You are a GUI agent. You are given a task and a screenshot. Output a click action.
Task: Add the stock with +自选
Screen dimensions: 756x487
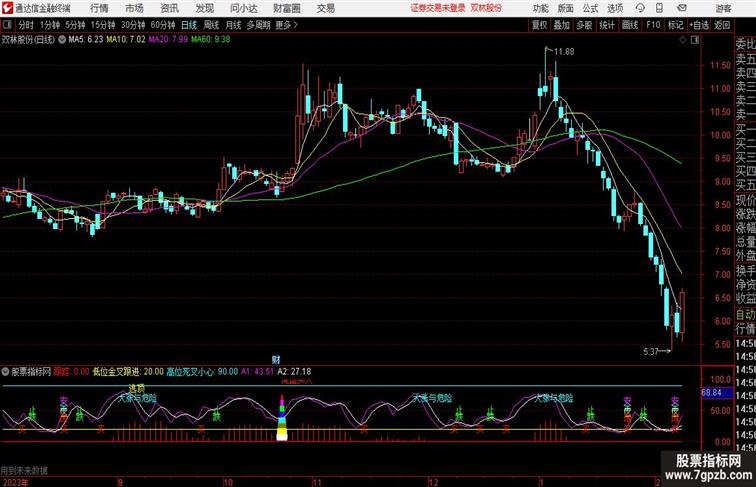point(699,25)
